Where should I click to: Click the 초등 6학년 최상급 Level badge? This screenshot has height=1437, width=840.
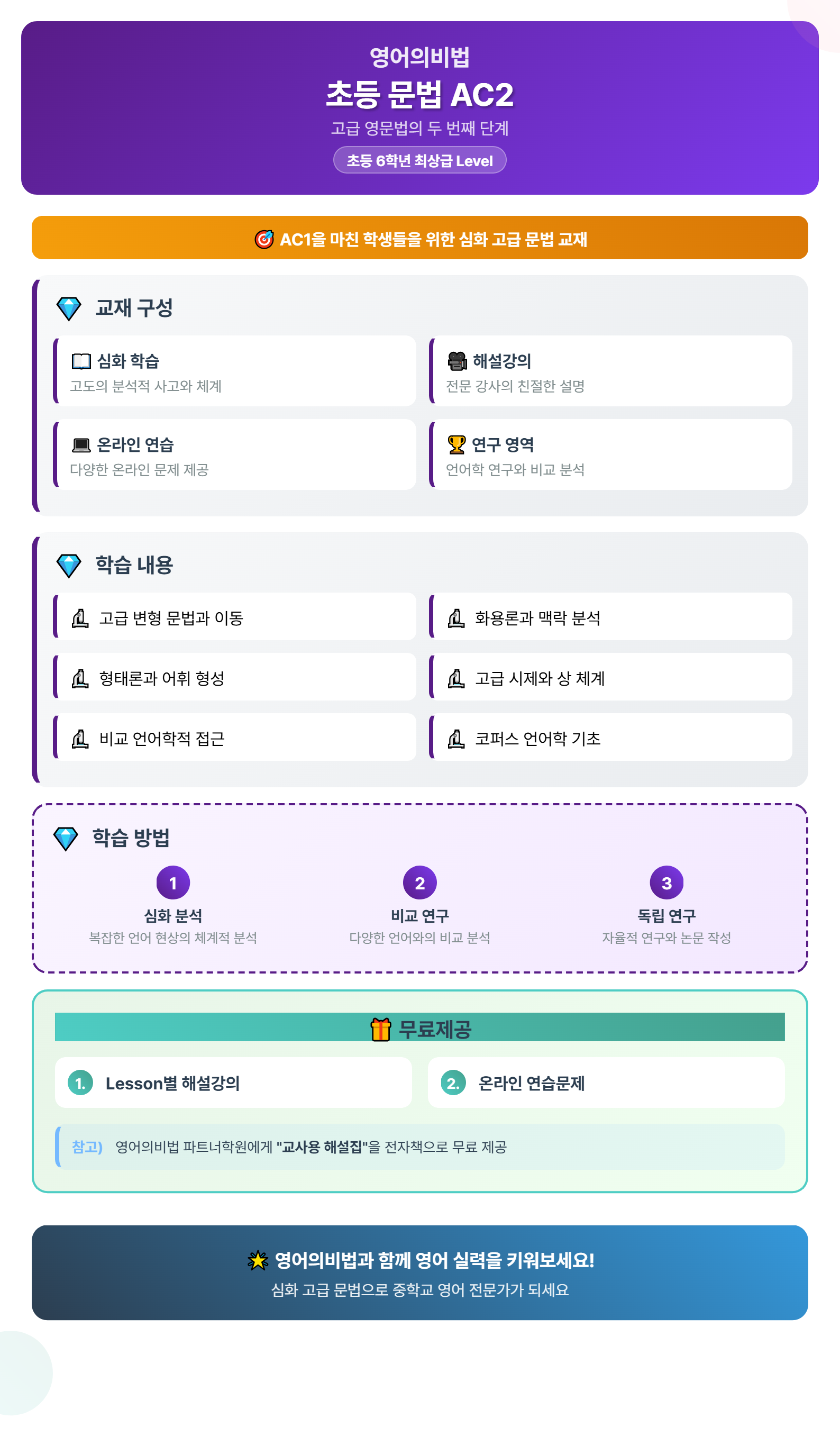[419, 160]
